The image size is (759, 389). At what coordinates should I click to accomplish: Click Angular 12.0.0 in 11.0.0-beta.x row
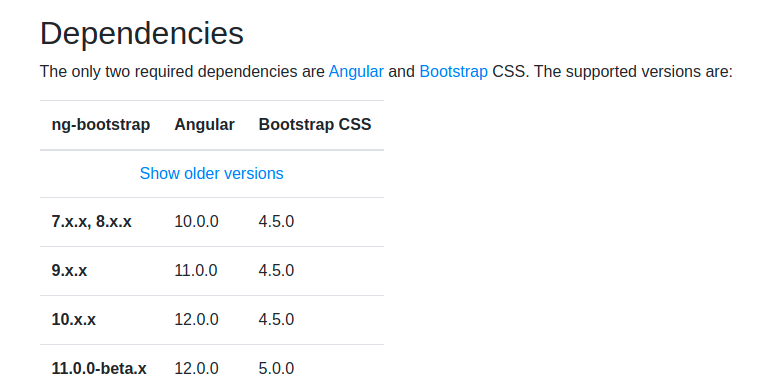(197, 368)
